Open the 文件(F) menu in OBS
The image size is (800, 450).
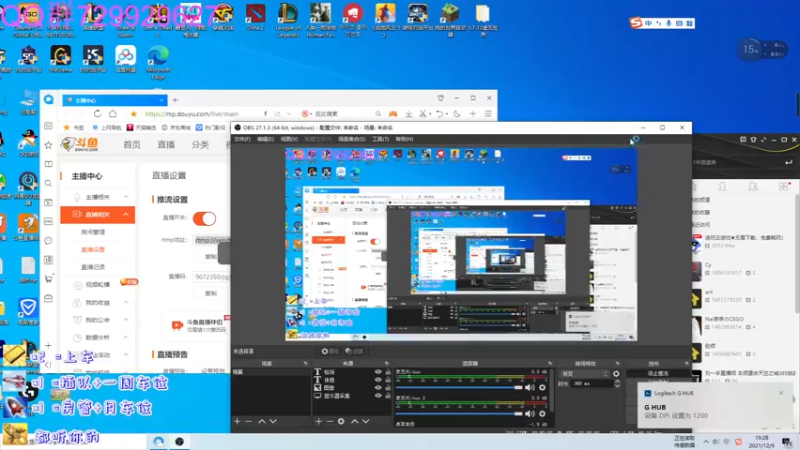click(242, 139)
